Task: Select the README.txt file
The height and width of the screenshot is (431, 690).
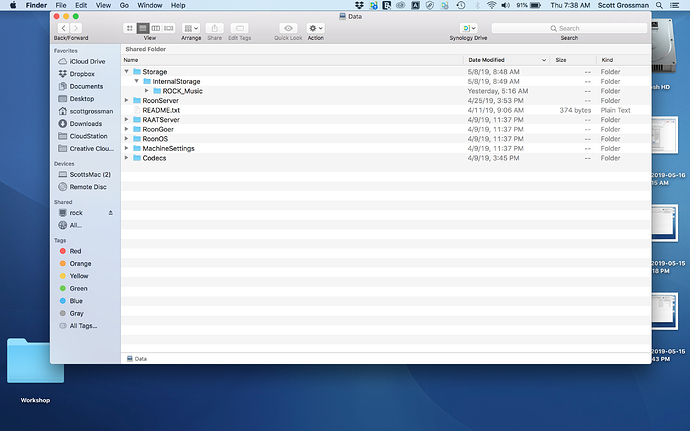Action: (161, 110)
